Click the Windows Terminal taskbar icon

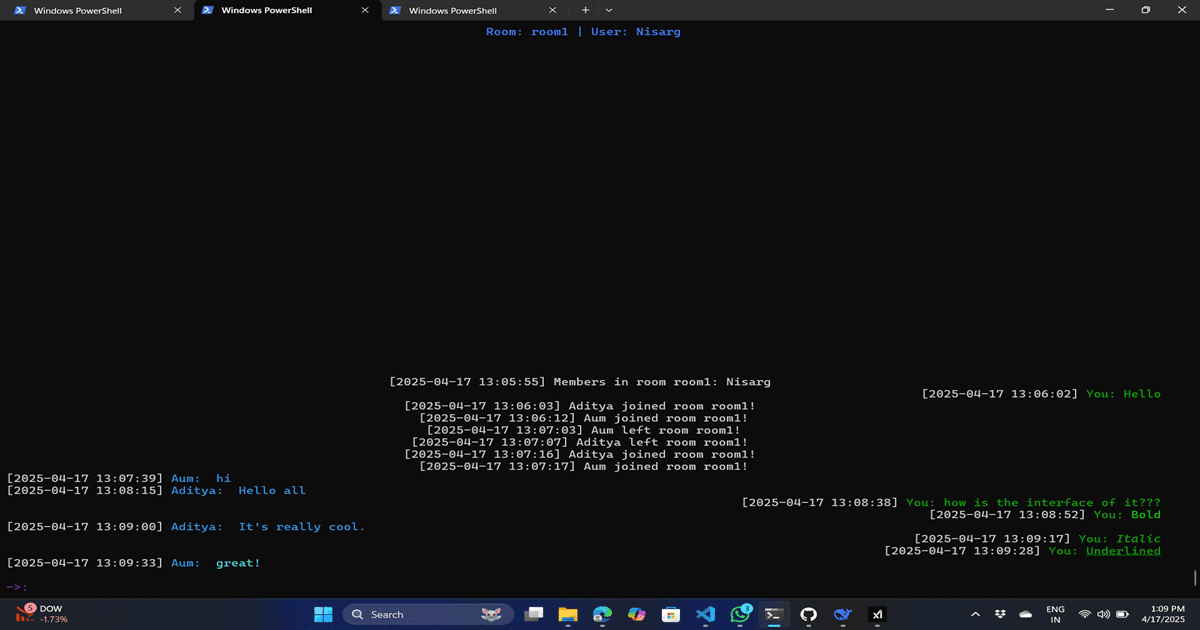773,614
